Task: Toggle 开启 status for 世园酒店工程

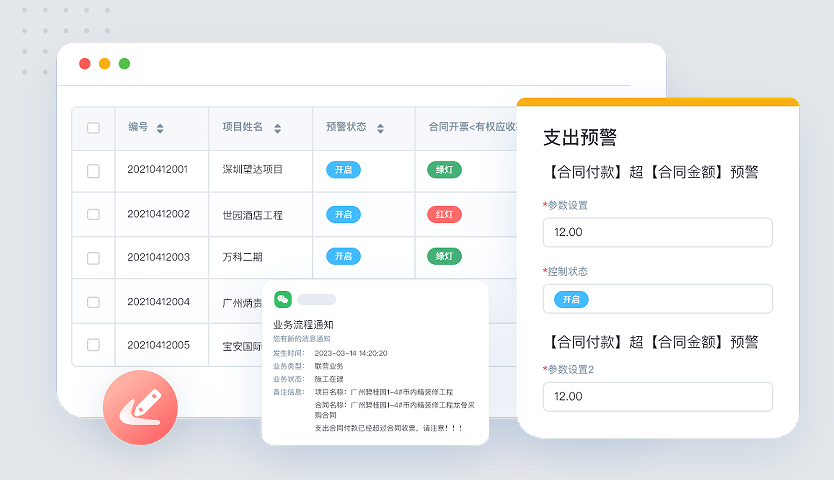Action: click(x=343, y=214)
